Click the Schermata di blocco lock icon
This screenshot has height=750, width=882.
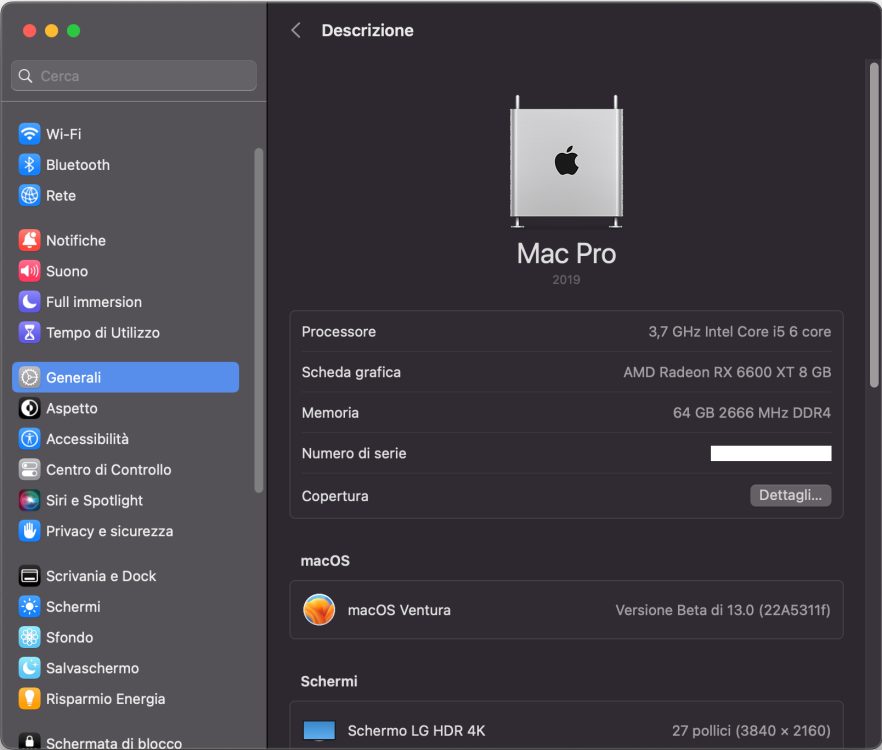click(29, 740)
